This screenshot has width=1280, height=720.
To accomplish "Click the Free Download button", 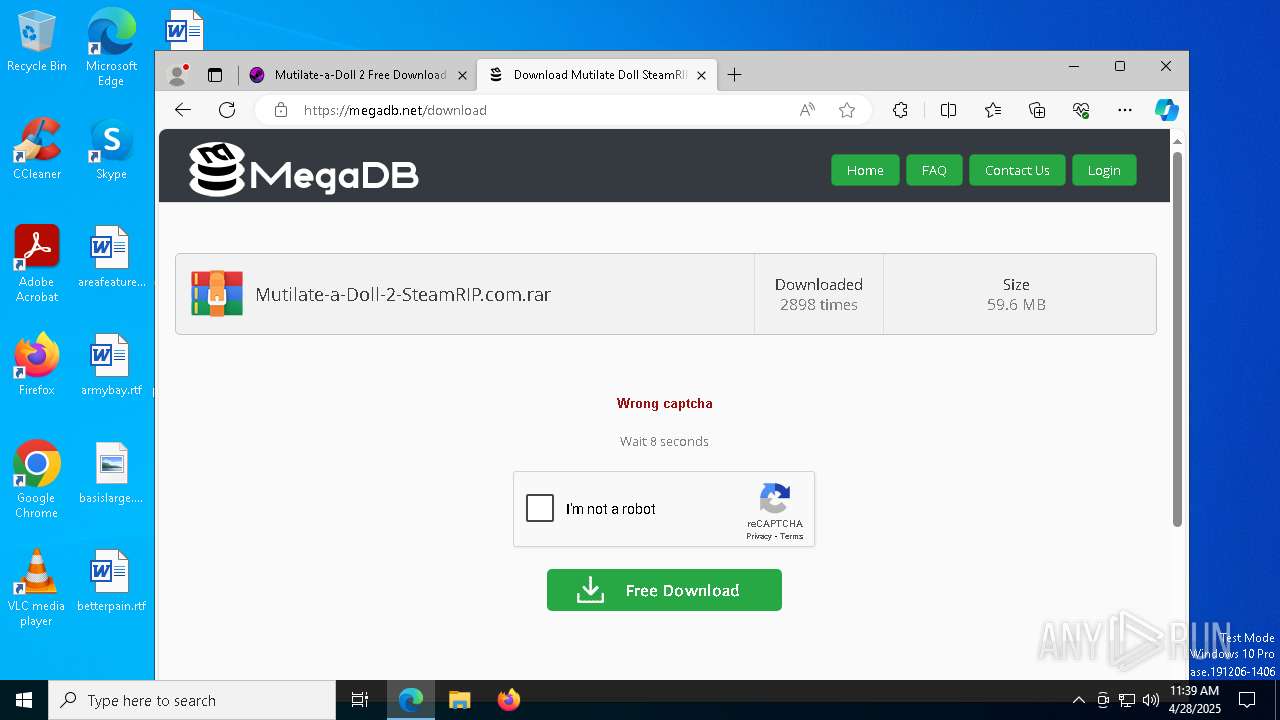I will (x=664, y=590).
